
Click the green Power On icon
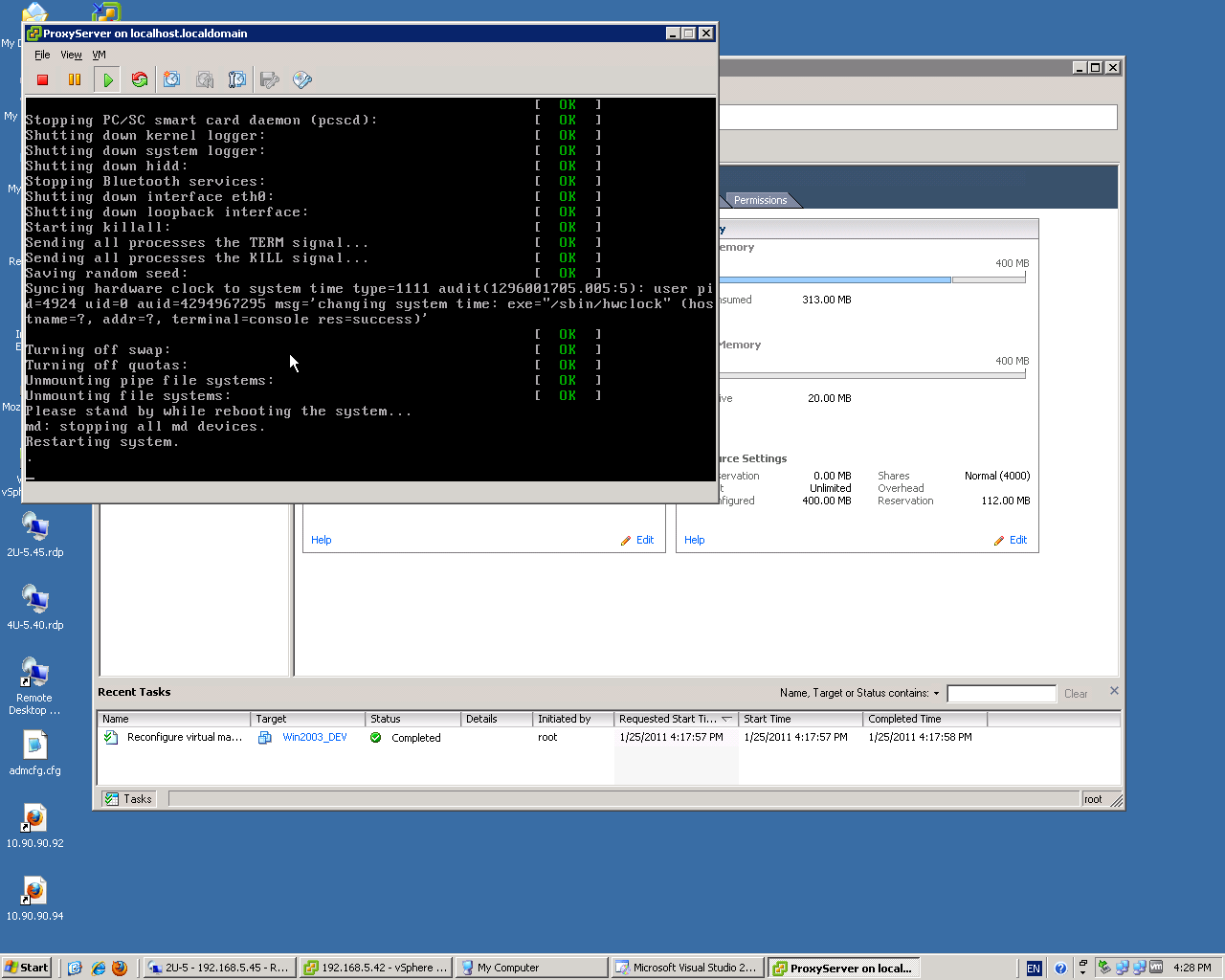107,80
